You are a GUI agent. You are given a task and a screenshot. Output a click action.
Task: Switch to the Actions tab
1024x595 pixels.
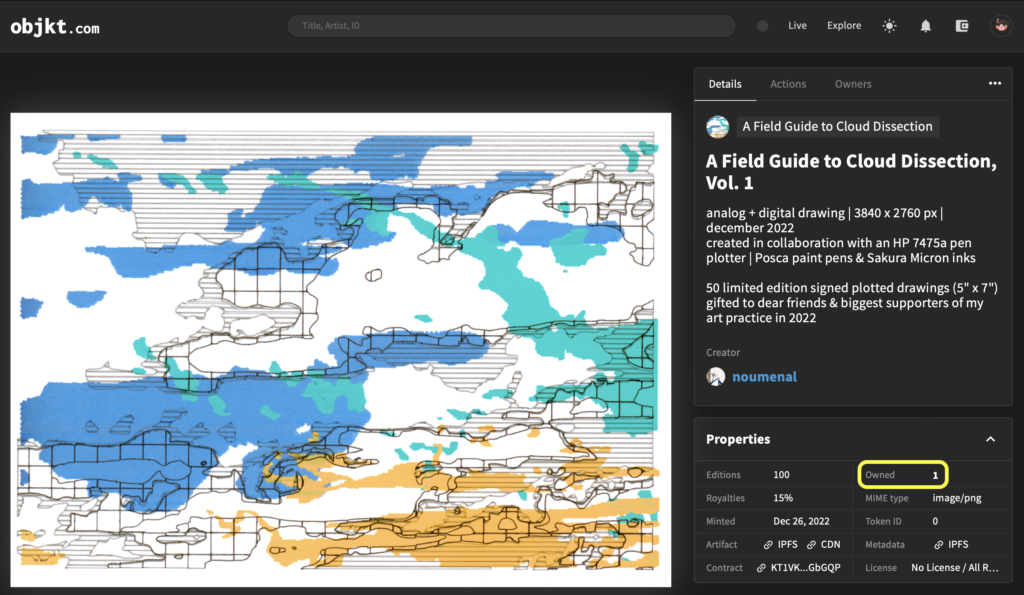click(788, 84)
